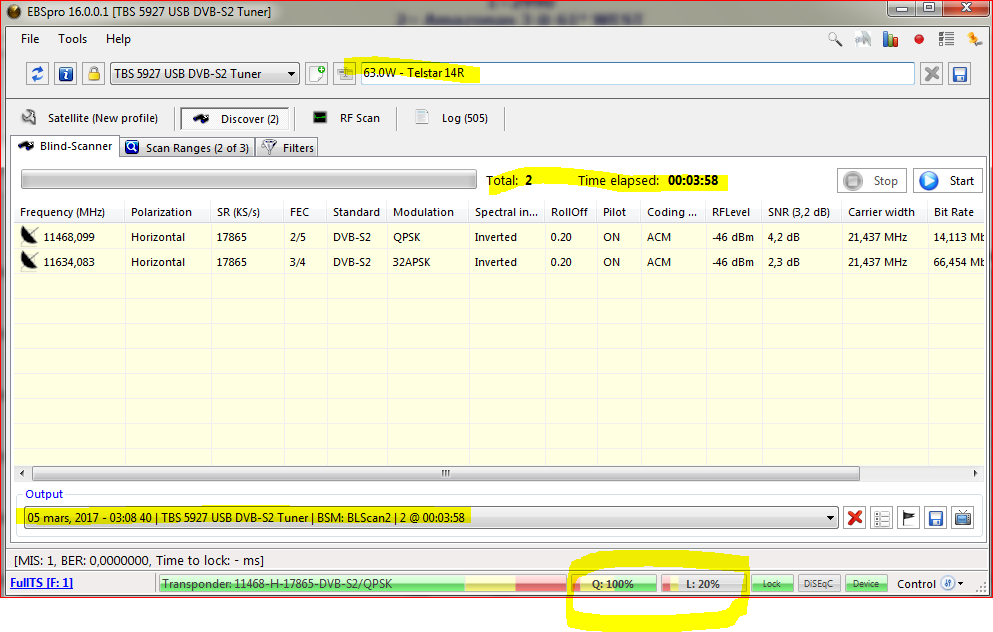Viewport: 993px width, 632px height.
Task: Click the new satellite profile icon
Action: [318, 73]
